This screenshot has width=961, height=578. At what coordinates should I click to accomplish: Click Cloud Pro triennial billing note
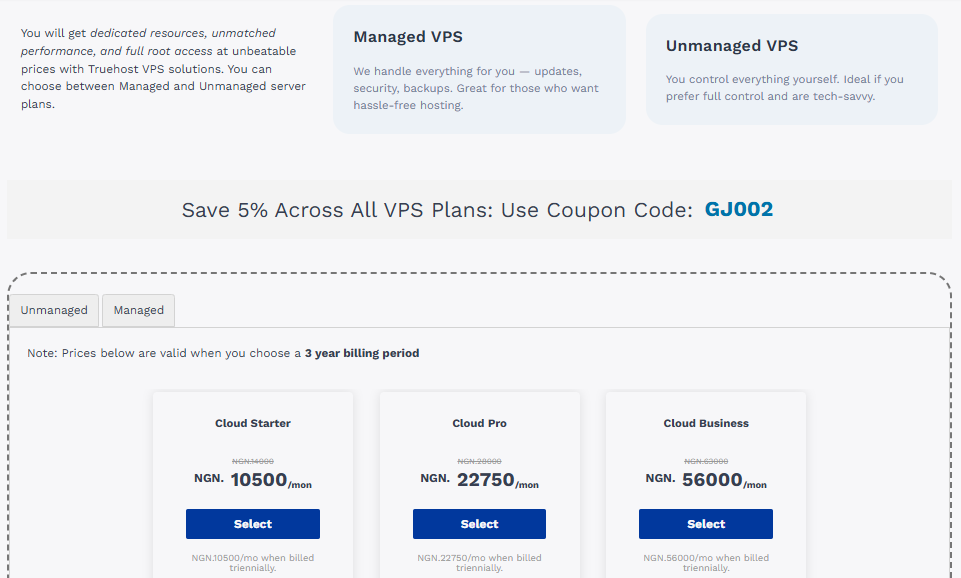tap(479, 562)
